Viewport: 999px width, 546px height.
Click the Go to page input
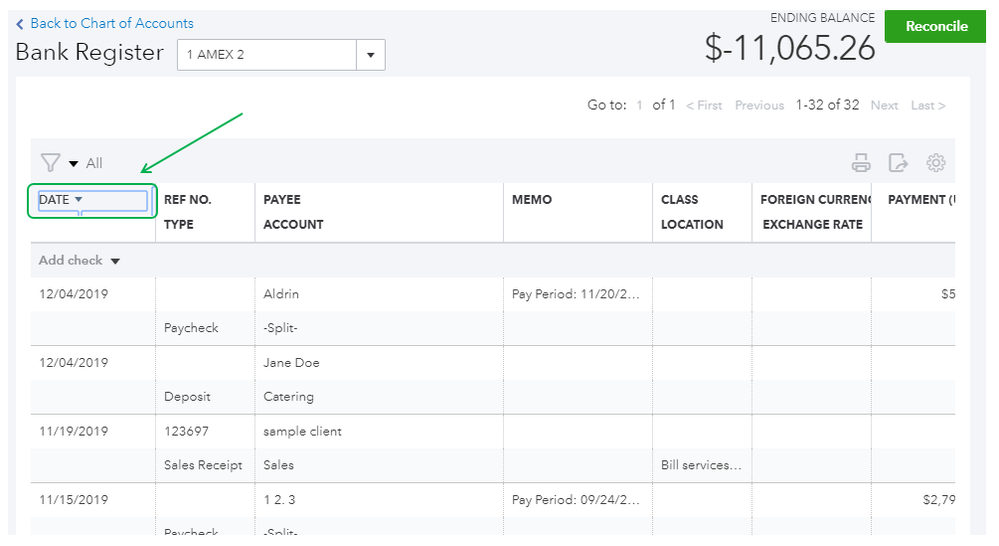(640, 105)
